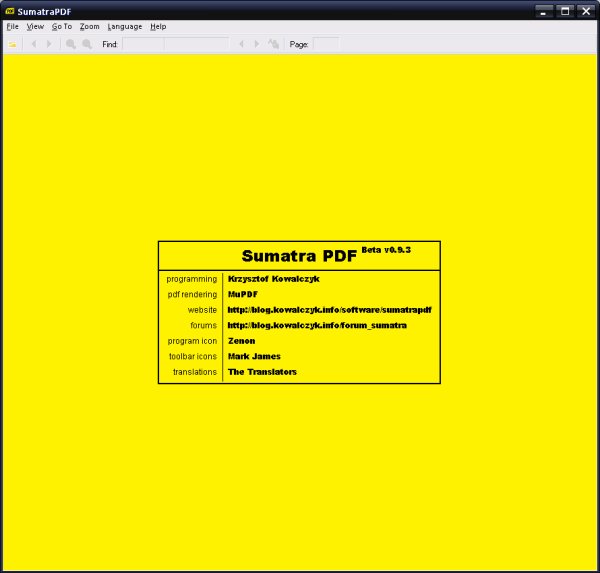
Task: Click the Krzysztof Kowalczyk name
Action: [x=274, y=279]
